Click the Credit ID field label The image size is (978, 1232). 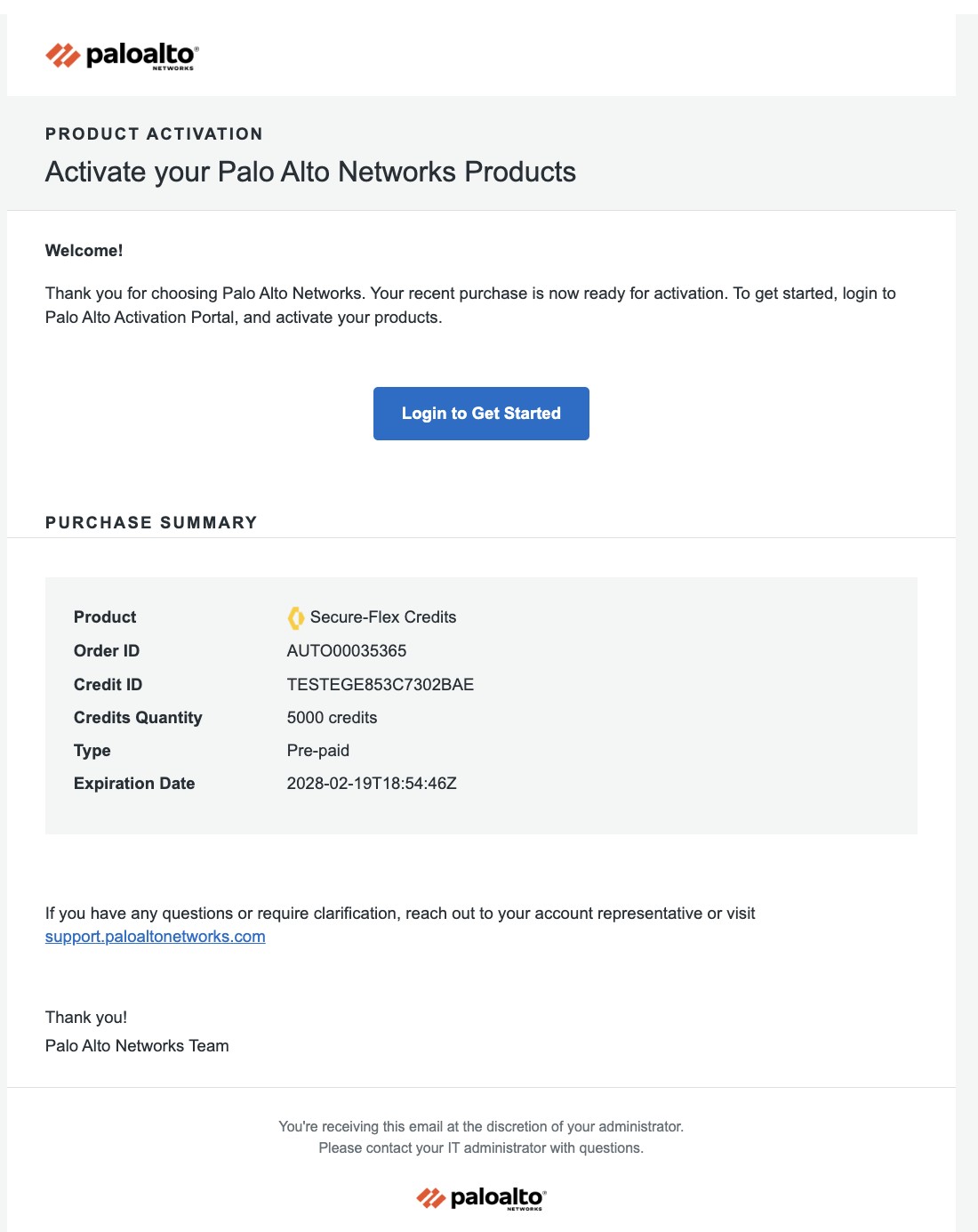coord(108,685)
